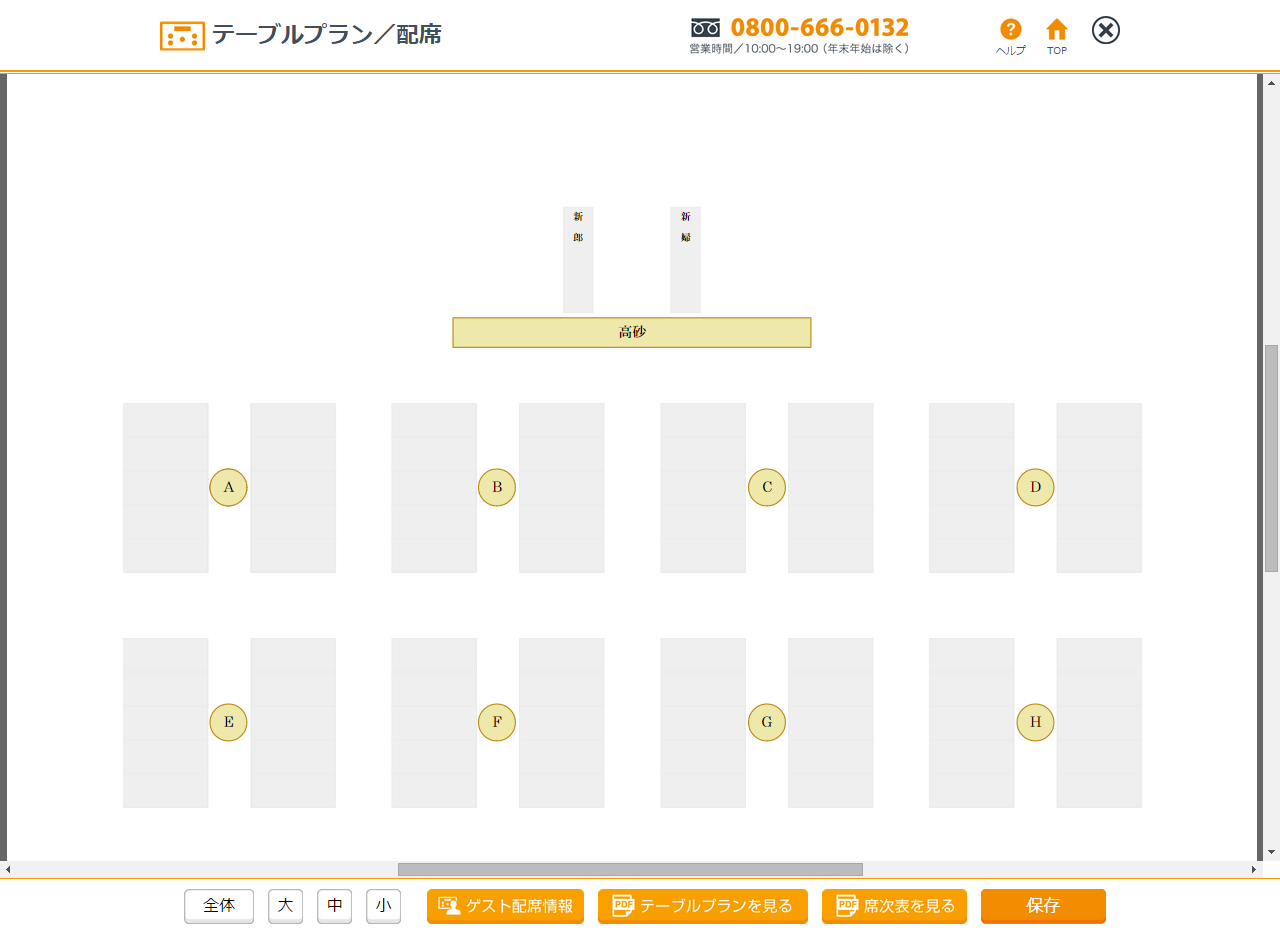The image size is (1280, 939).
Task: Set zoom to 全体 view
Action: [219, 906]
